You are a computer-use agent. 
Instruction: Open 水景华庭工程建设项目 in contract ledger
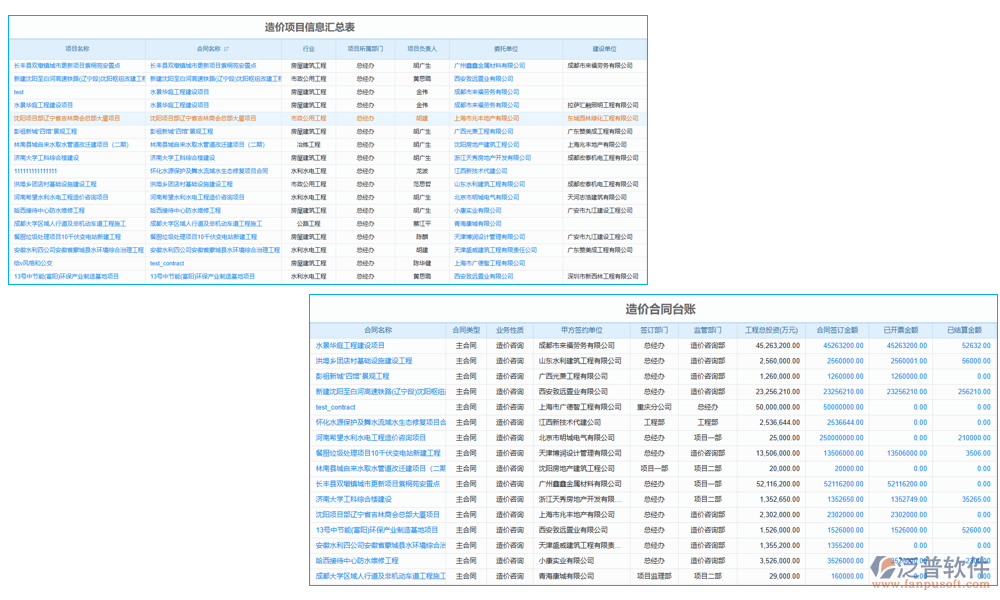point(350,345)
